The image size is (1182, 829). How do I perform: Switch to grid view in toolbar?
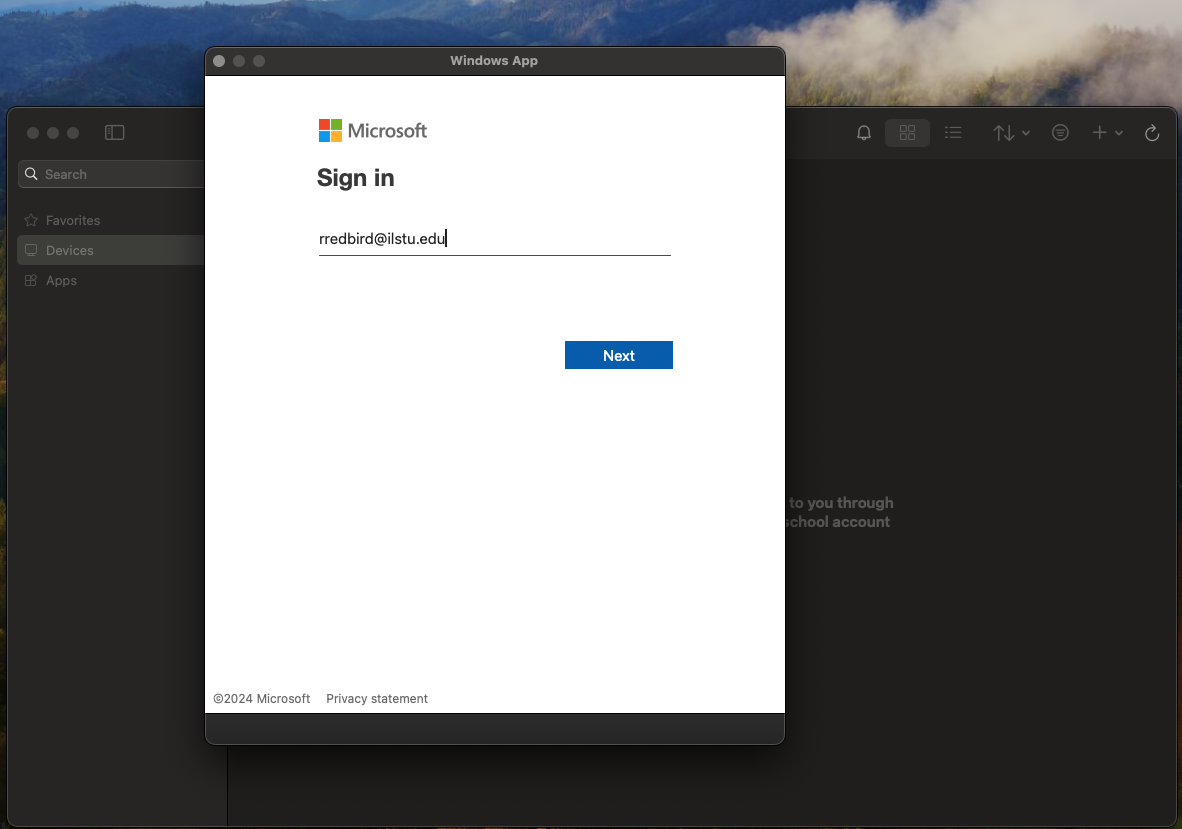click(x=907, y=133)
